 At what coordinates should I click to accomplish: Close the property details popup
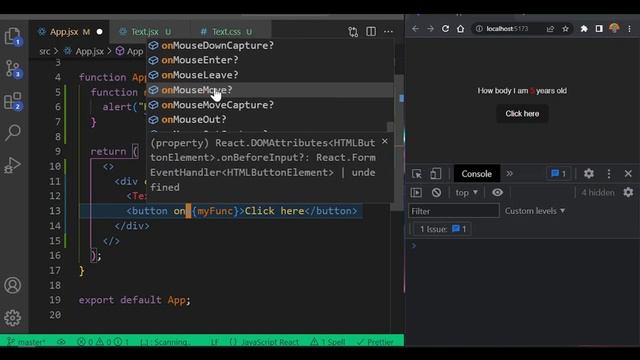pos(384,141)
